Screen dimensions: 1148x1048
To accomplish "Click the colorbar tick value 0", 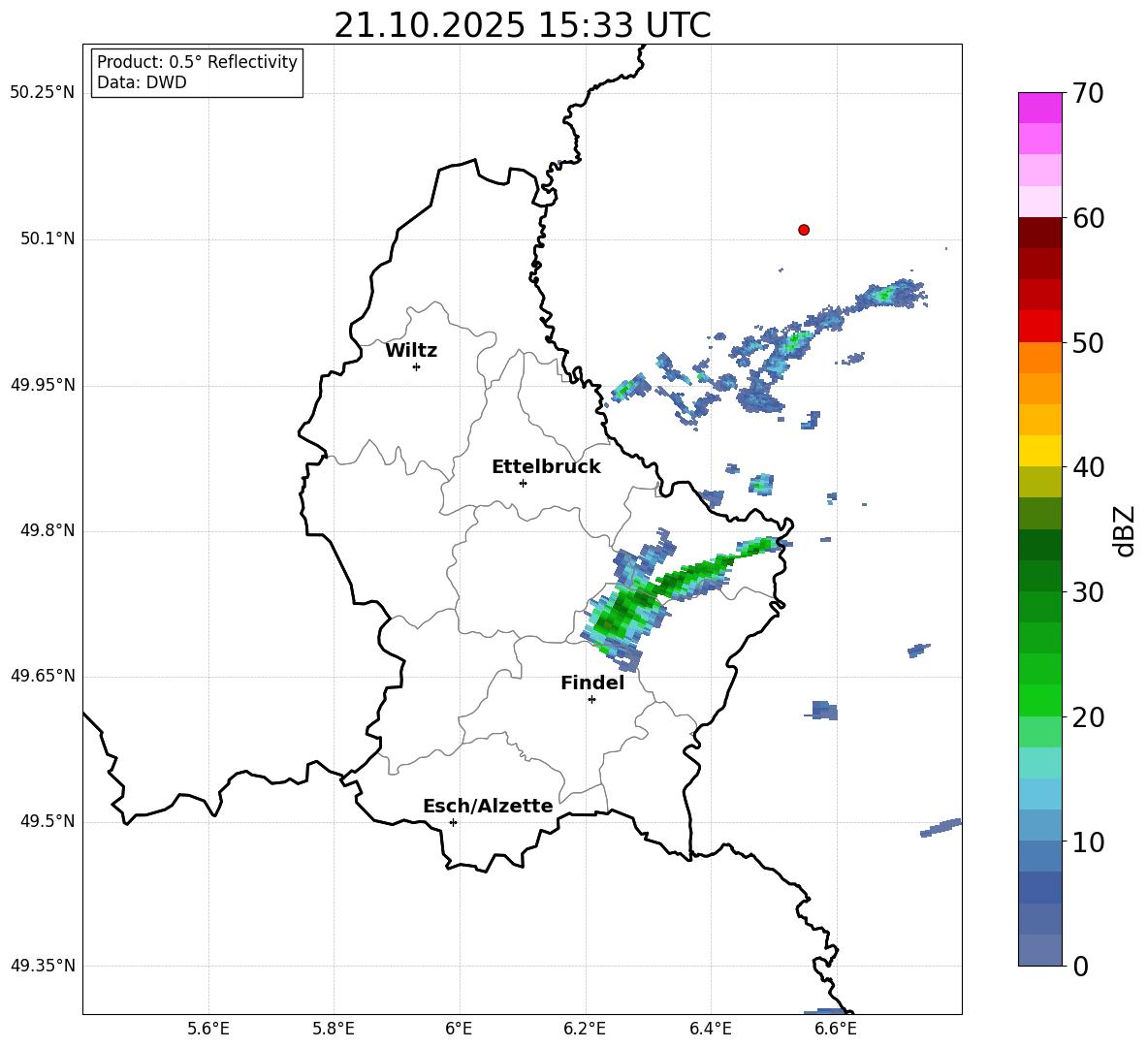I will pyautogui.click(x=1080, y=967).
